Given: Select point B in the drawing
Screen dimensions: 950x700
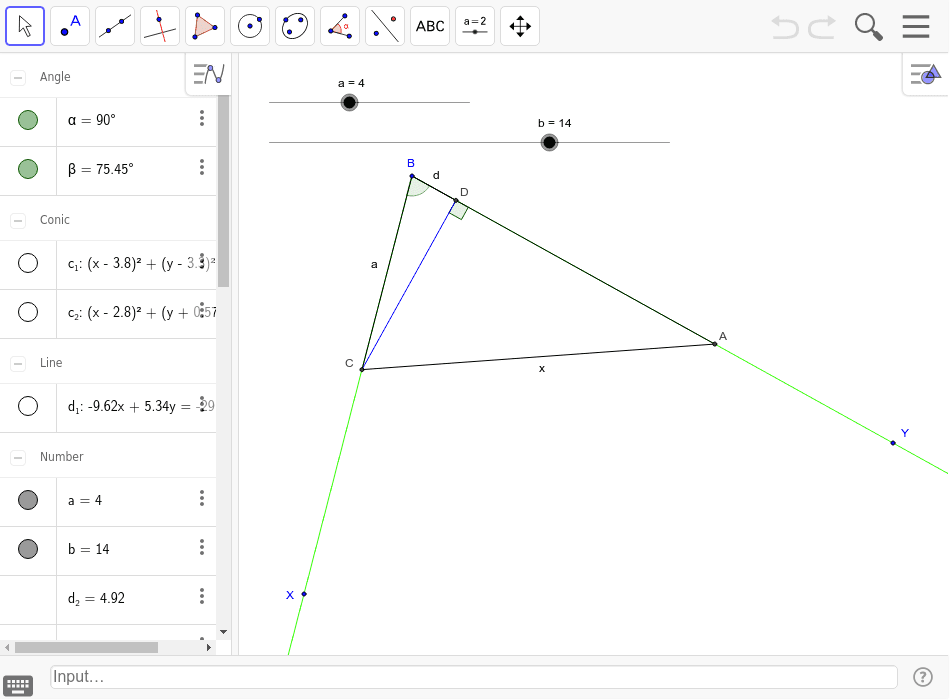Looking at the screenshot, I should (412, 176).
